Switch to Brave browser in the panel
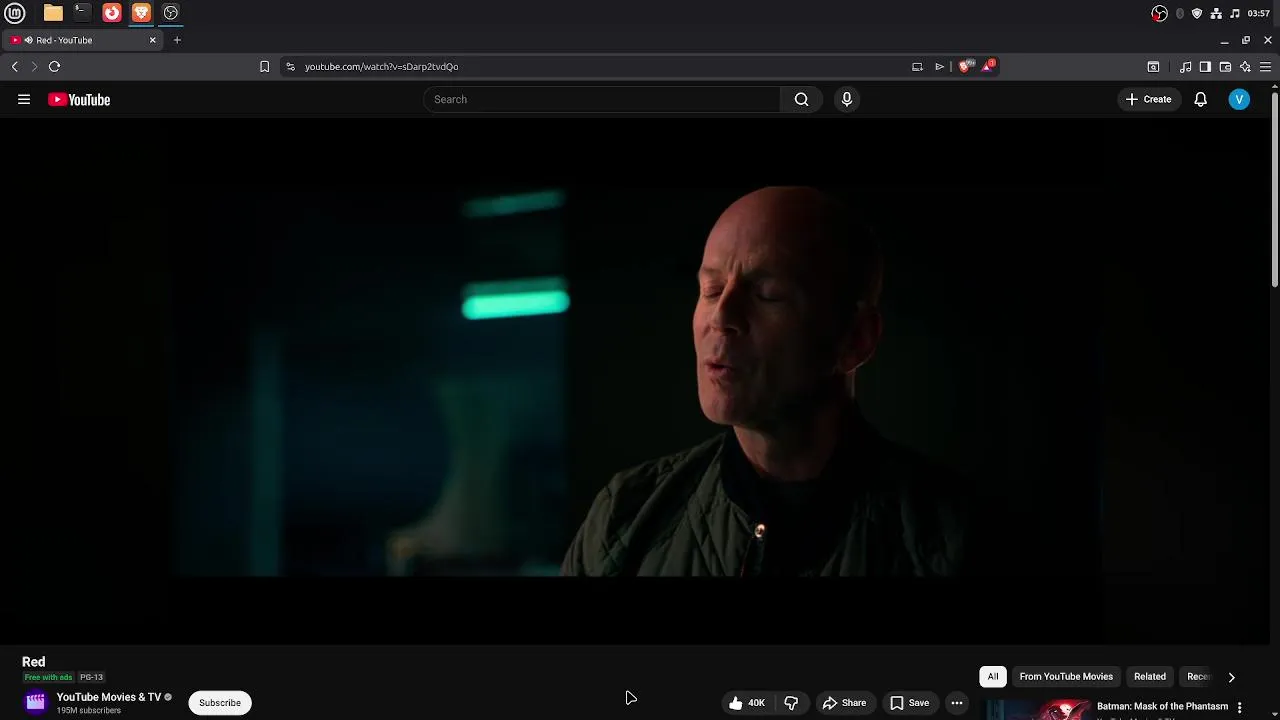Viewport: 1280px width, 720px height. 141,13
